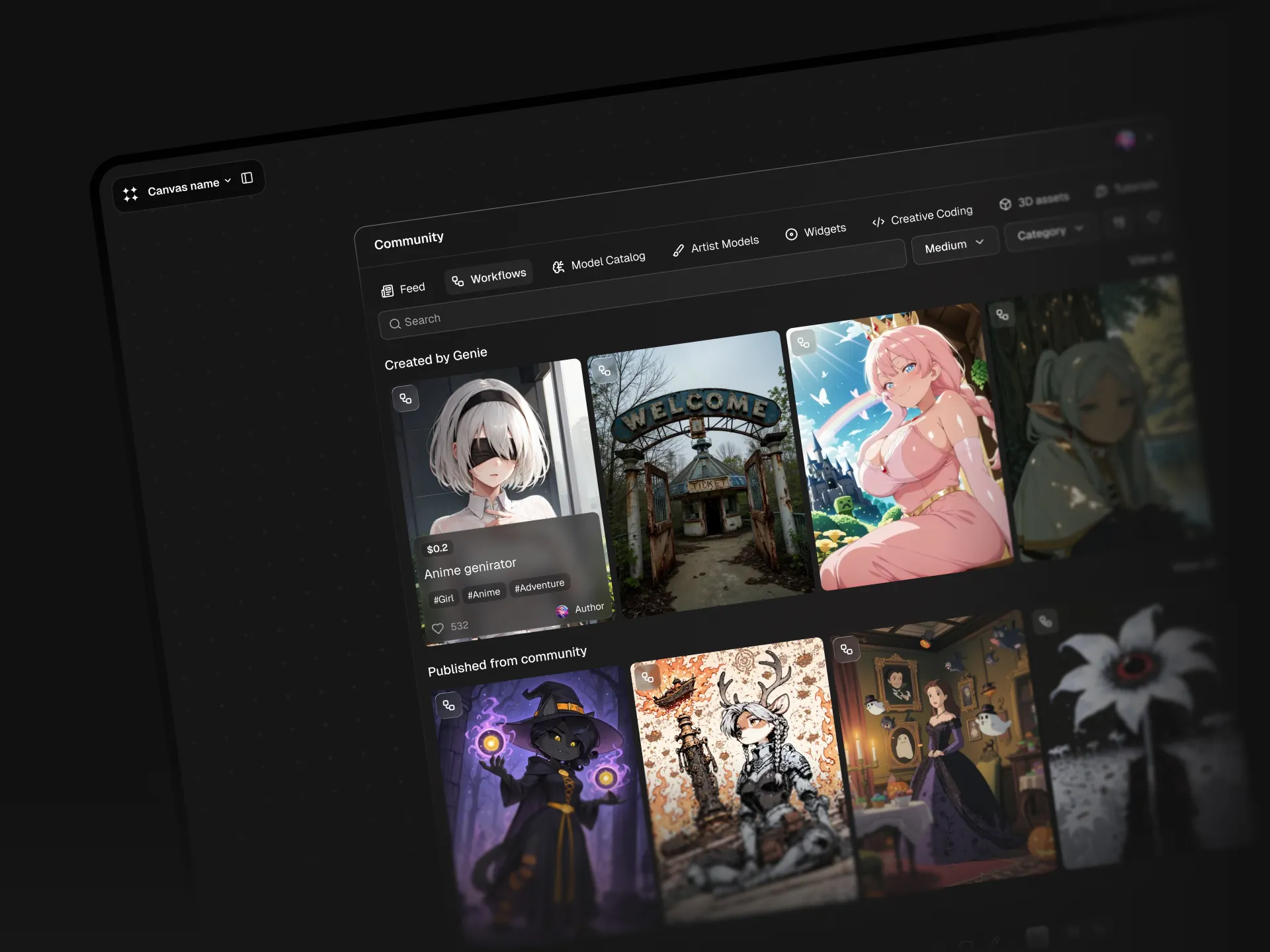Select the #Anime tag
The height and width of the screenshot is (952, 1270).
point(484,593)
